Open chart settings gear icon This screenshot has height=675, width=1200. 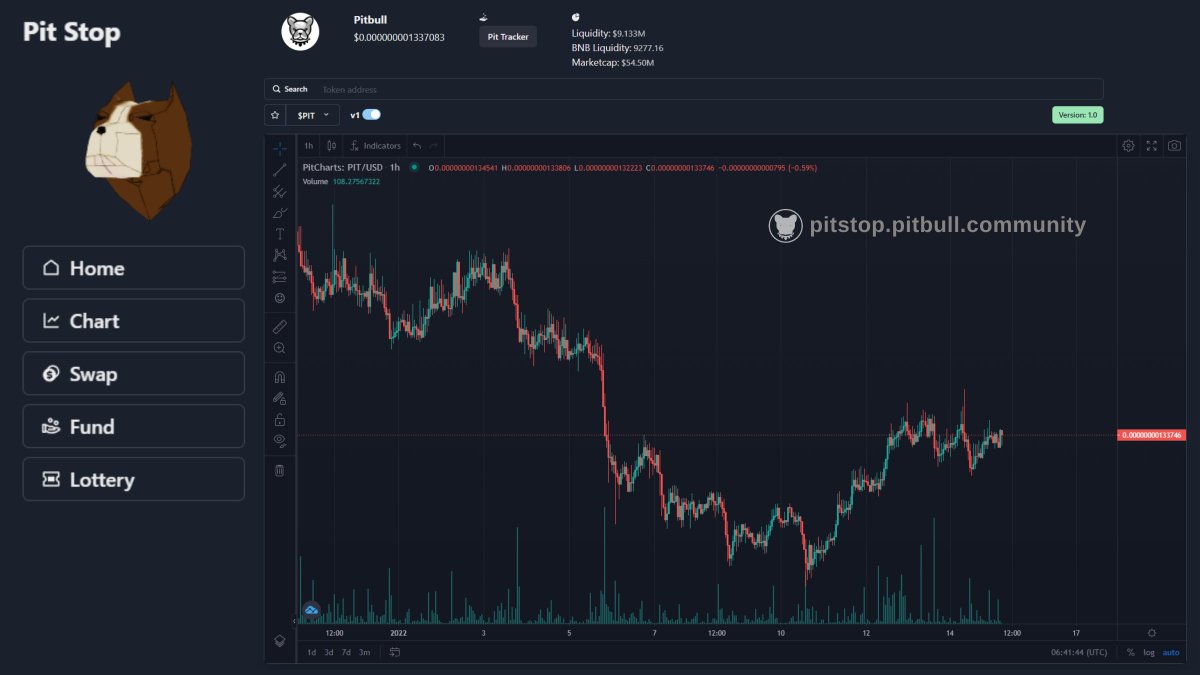(x=1128, y=146)
